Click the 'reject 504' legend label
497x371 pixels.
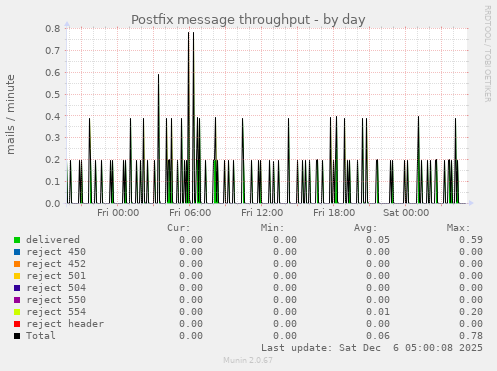(56, 288)
